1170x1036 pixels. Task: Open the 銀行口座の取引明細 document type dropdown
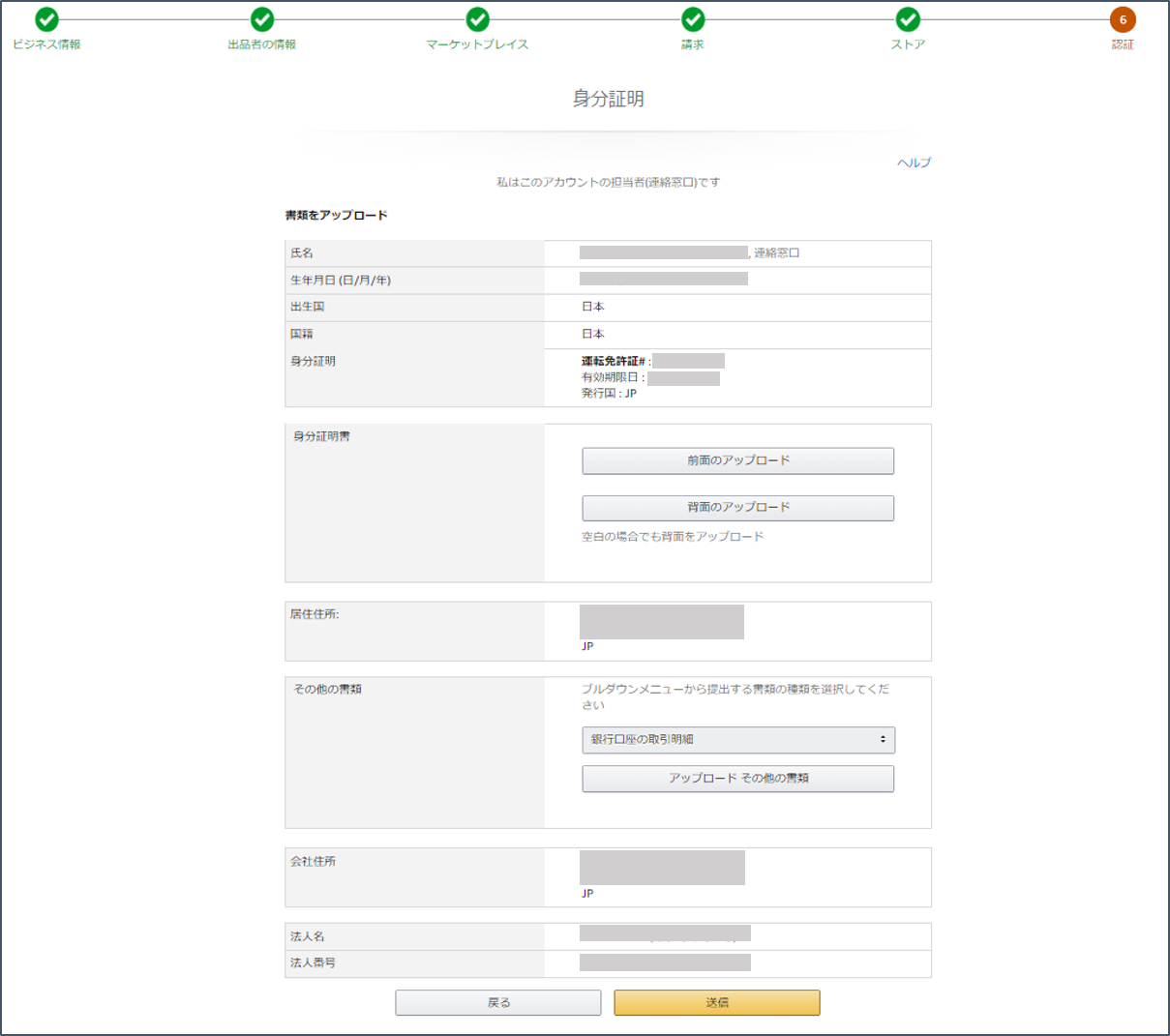[738, 740]
